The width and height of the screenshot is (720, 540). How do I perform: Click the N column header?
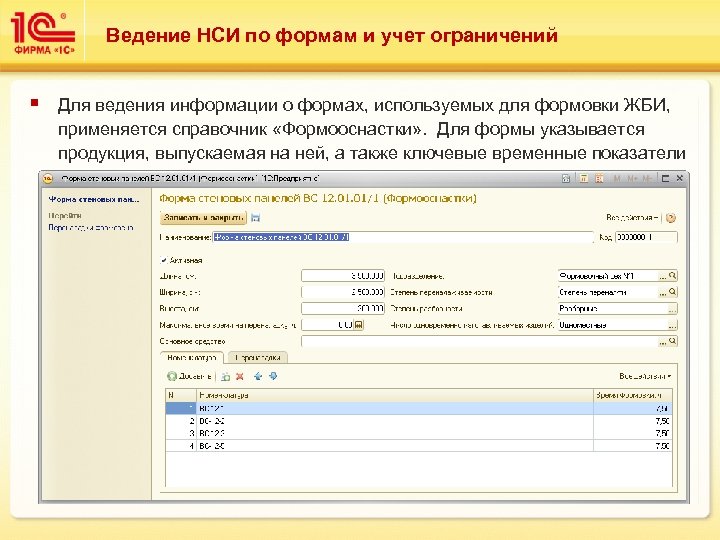(181, 395)
